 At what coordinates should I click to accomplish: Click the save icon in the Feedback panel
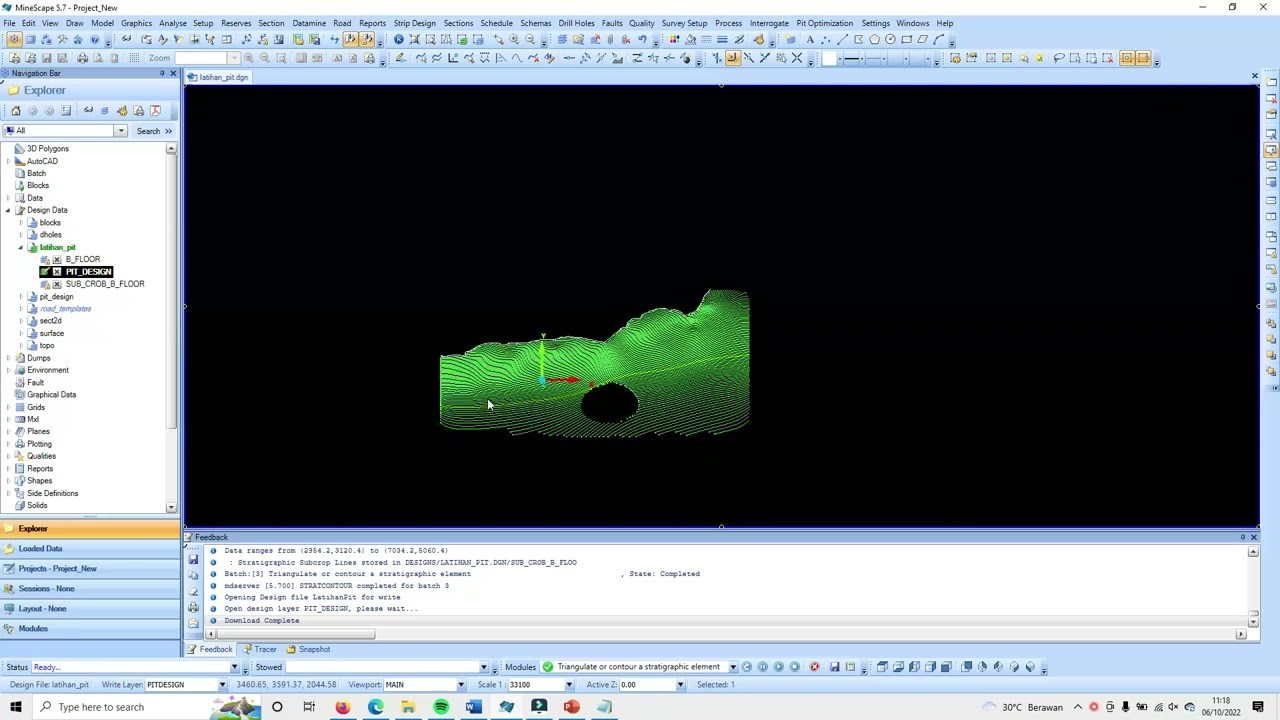pyautogui.click(x=193, y=559)
